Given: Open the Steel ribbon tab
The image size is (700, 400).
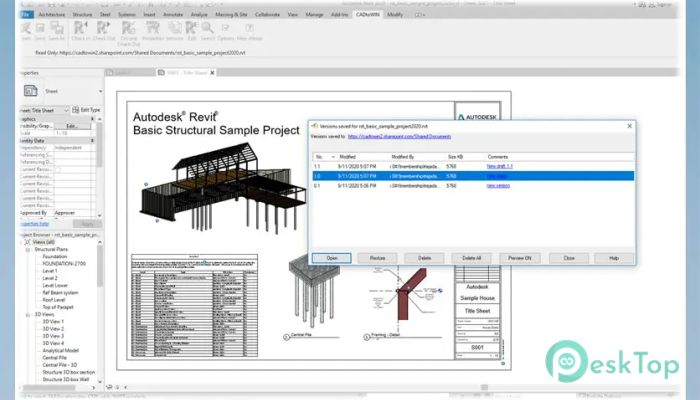Looking at the screenshot, I should (105, 14).
